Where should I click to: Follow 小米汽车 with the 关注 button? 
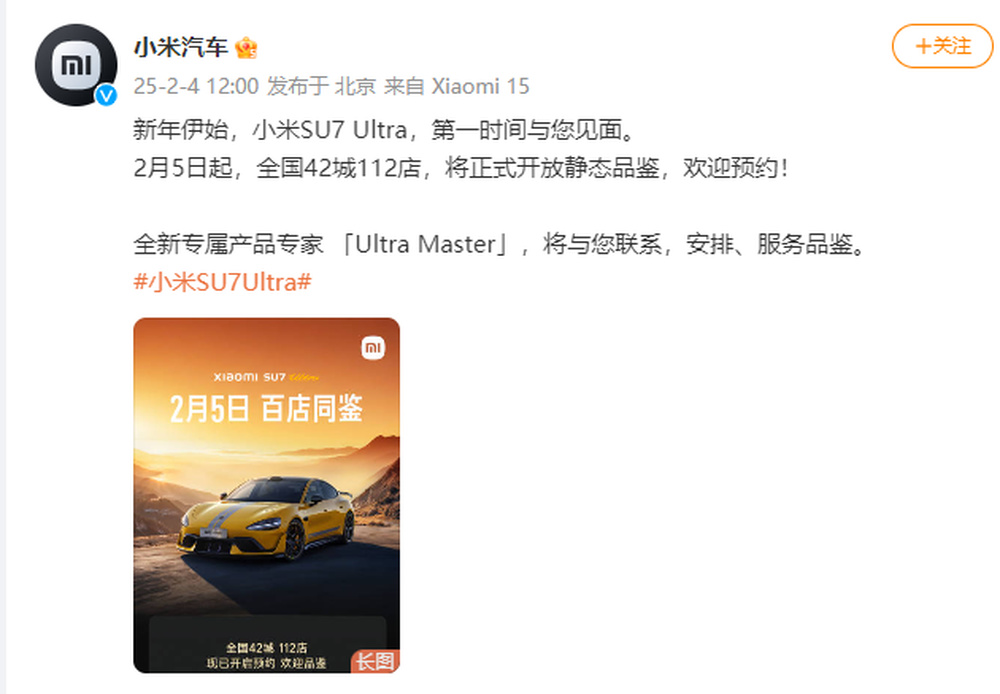[x=943, y=46]
